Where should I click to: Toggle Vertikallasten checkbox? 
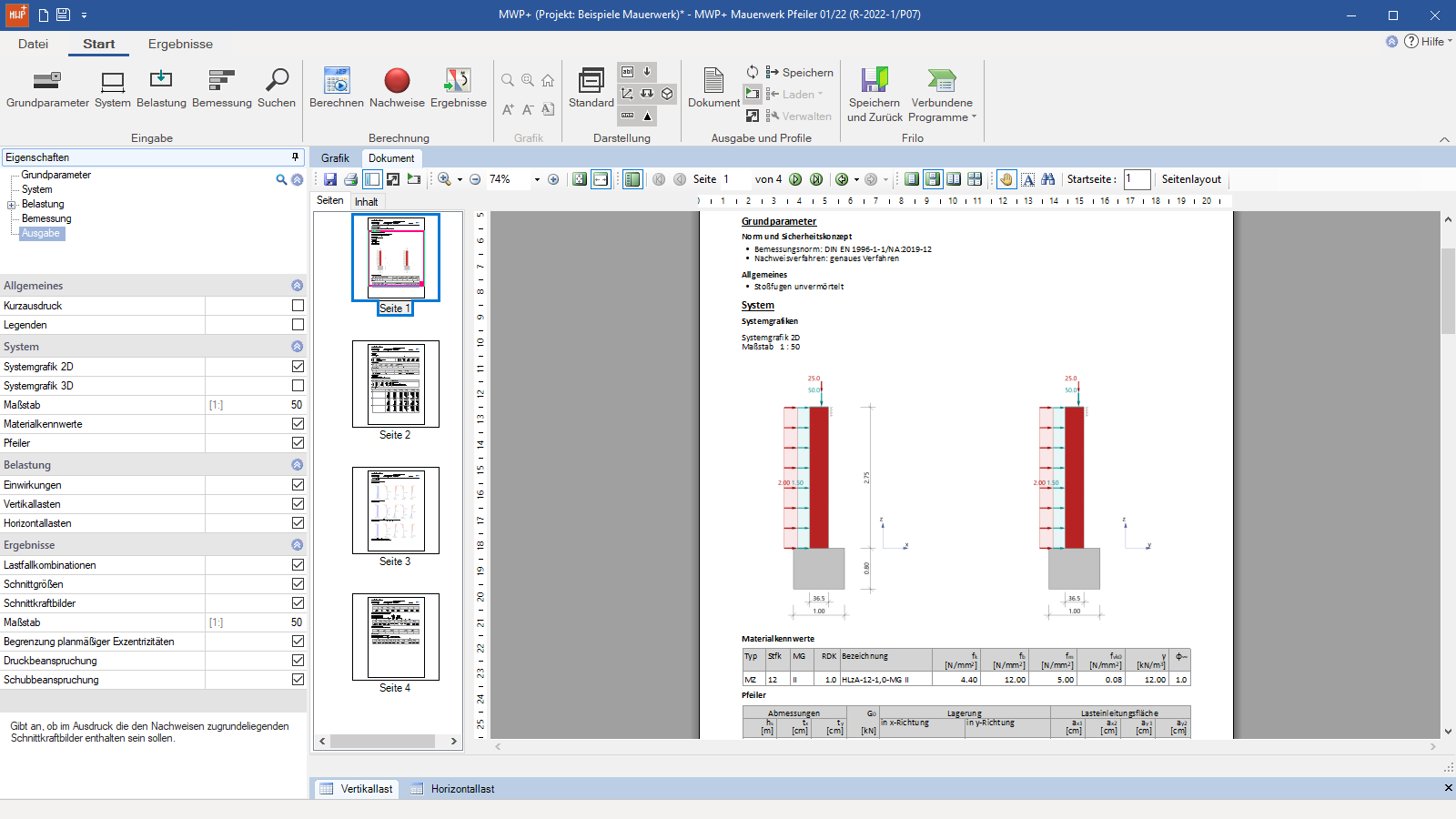[298, 504]
